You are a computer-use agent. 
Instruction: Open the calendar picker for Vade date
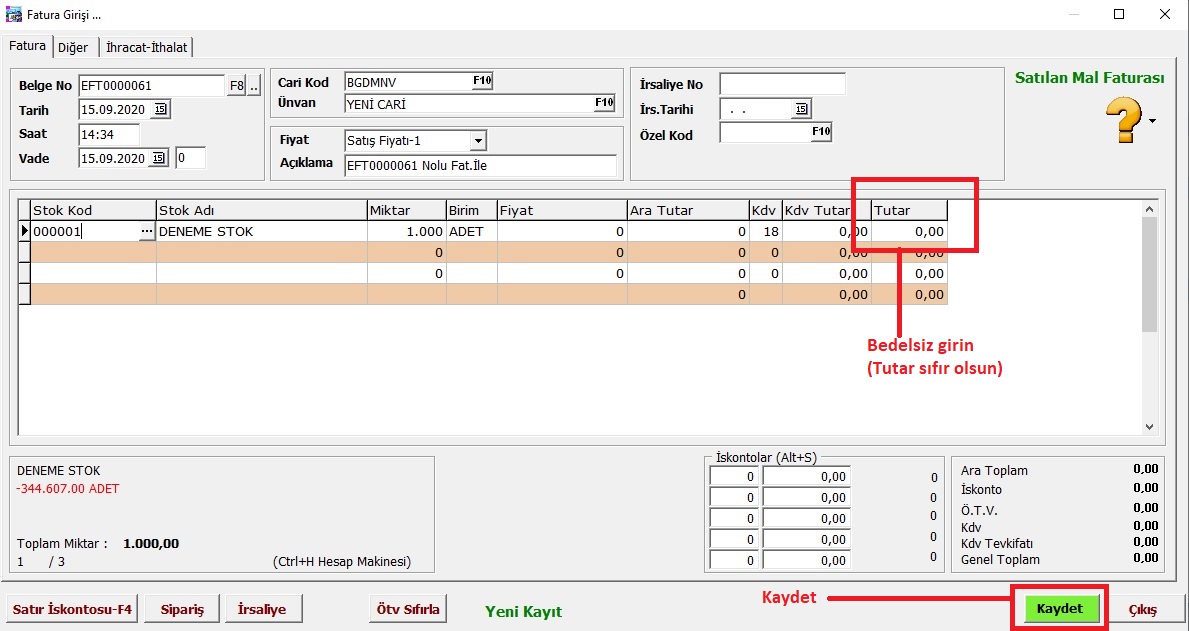160,158
